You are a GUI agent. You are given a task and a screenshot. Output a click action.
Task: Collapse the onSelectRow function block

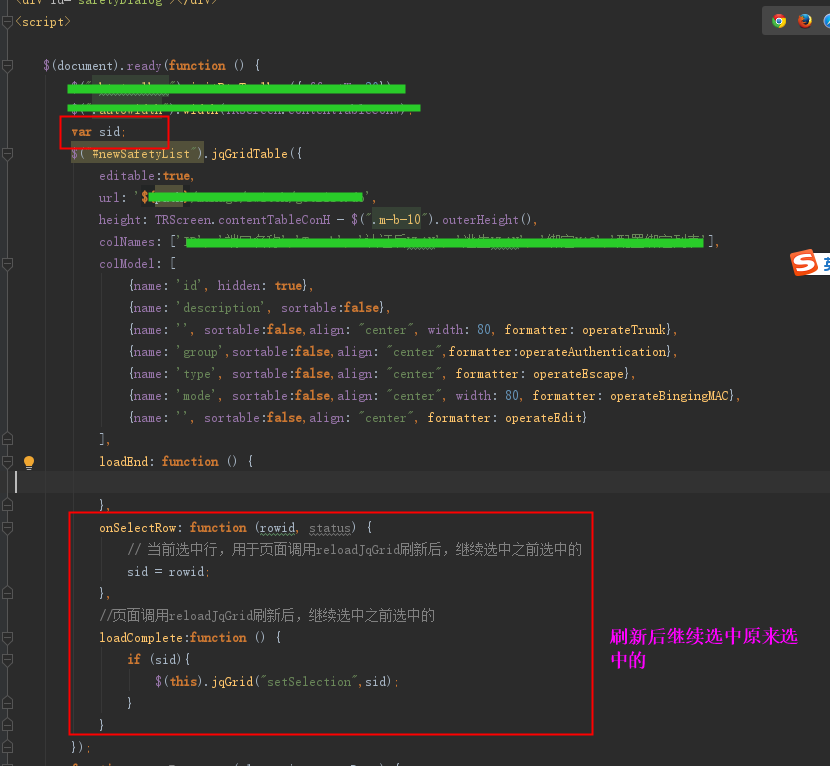click(7, 527)
